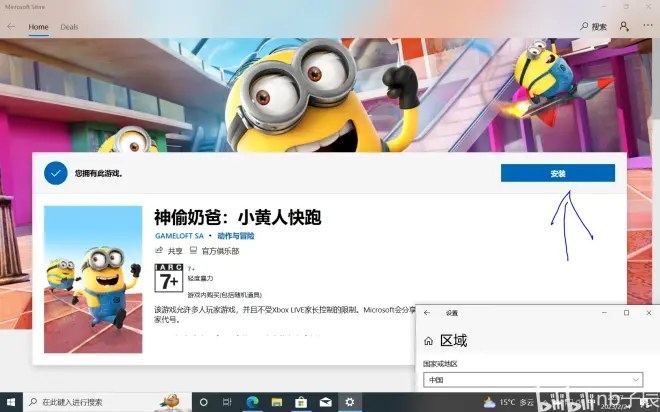Click the Store back arrow icon

coord(12,27)
